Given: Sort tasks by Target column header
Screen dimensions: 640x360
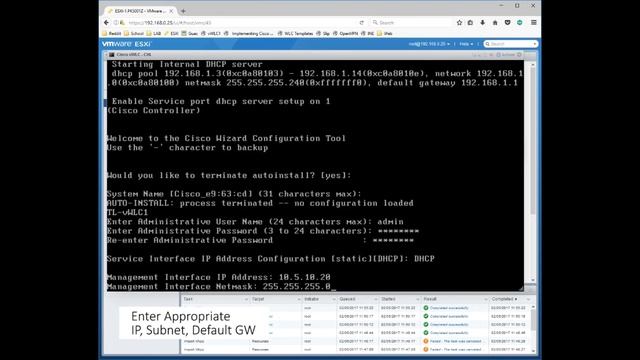Looking at the screenshot, I should click(258, 299).
